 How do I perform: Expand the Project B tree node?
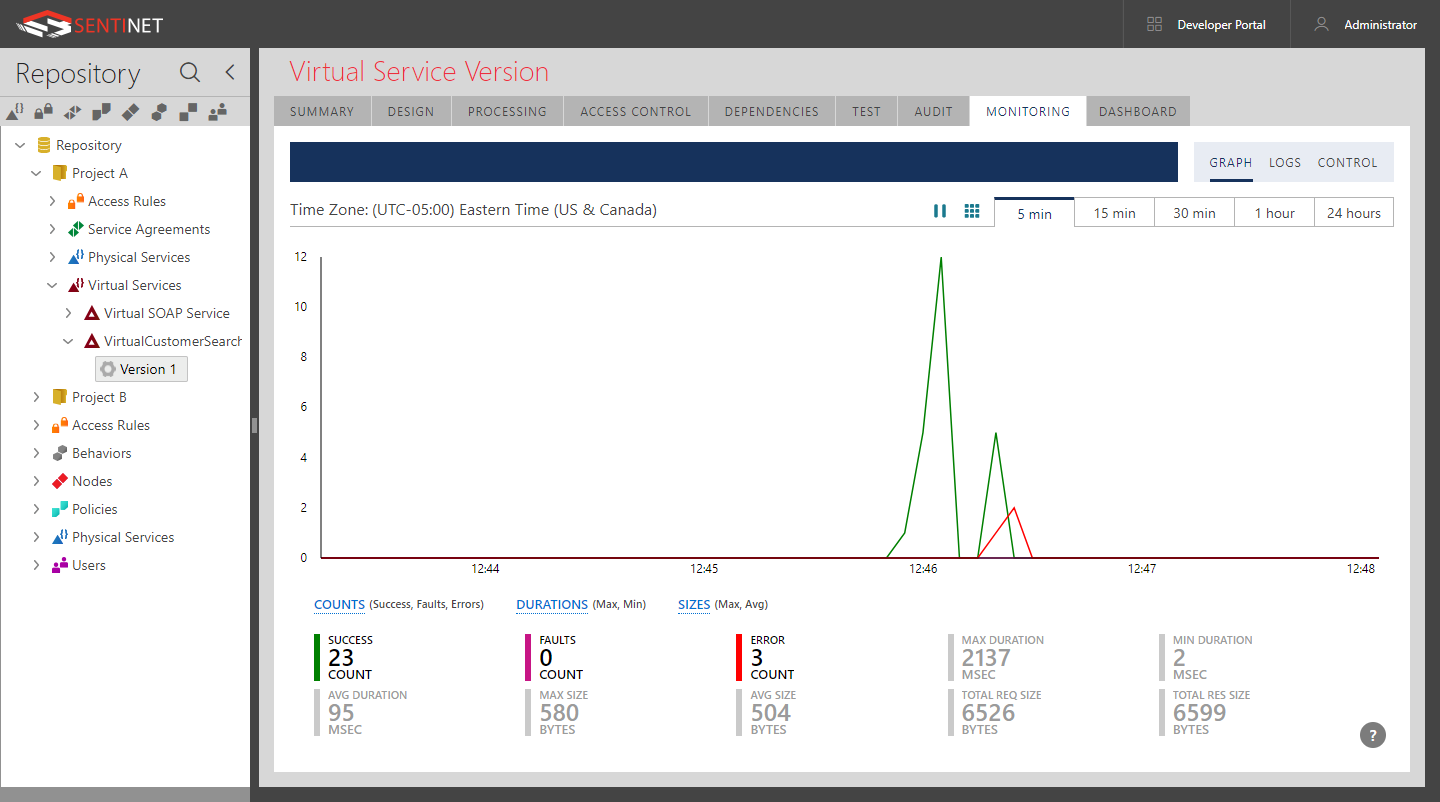pos(36,397)
